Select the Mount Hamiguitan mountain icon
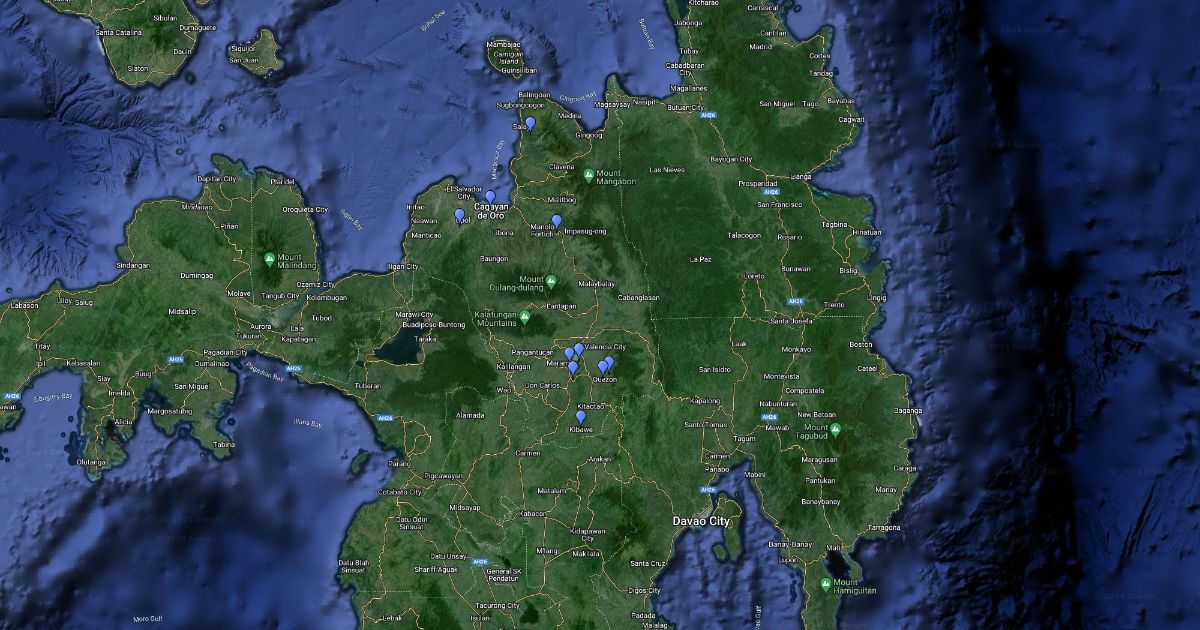Image resolution: width=1200 pixels, height=630 pixels. coord(826,584)
